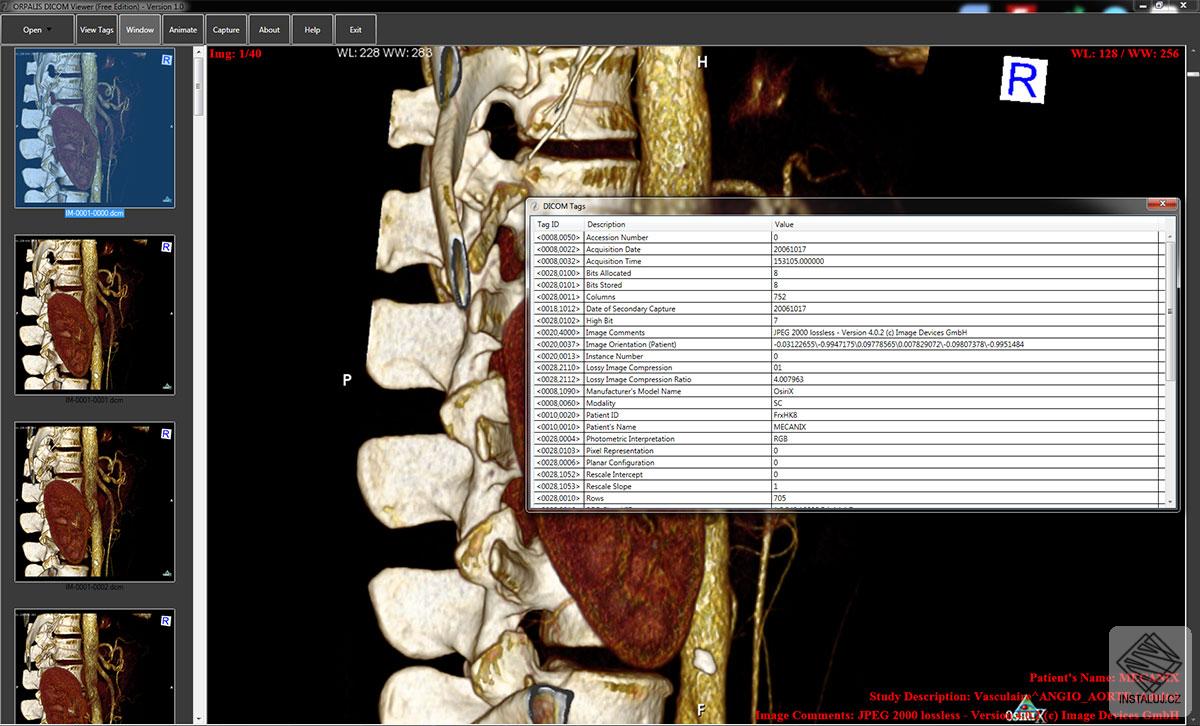
Task: Click the R marker on the first thumbnail
Action: (x=169, y=62)
